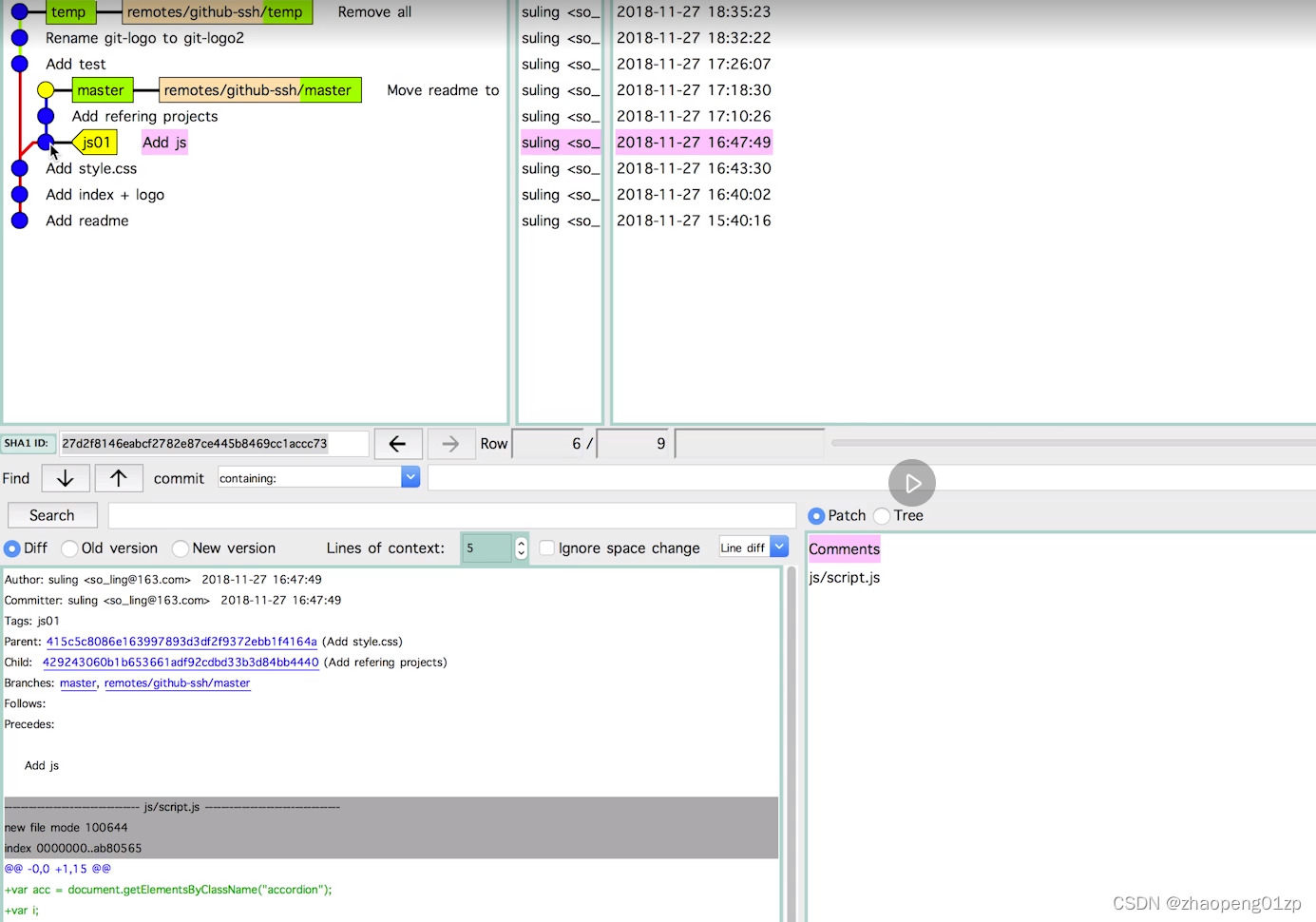Click the remotes/github-ssh/master label in graph
The image size is (1316, 922).
coord(260,90)
